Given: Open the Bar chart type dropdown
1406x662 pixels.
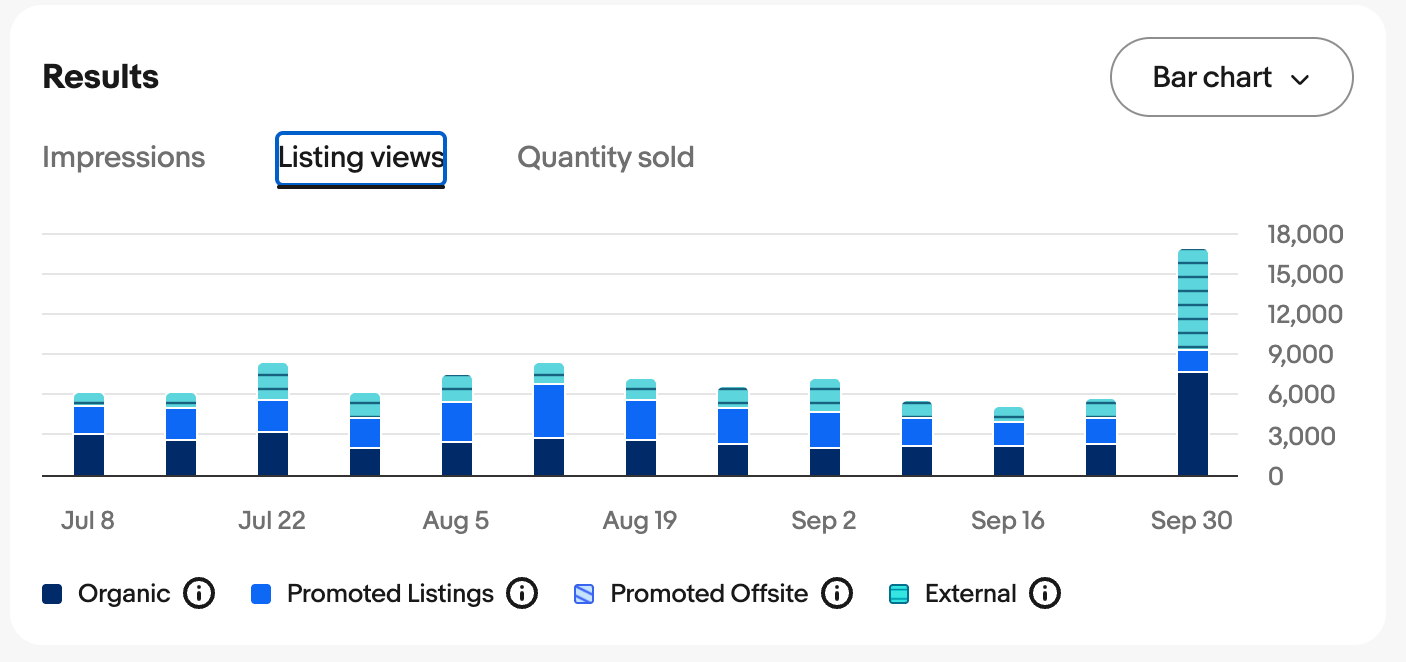Looking at the screenshot, I should 1230,78.
